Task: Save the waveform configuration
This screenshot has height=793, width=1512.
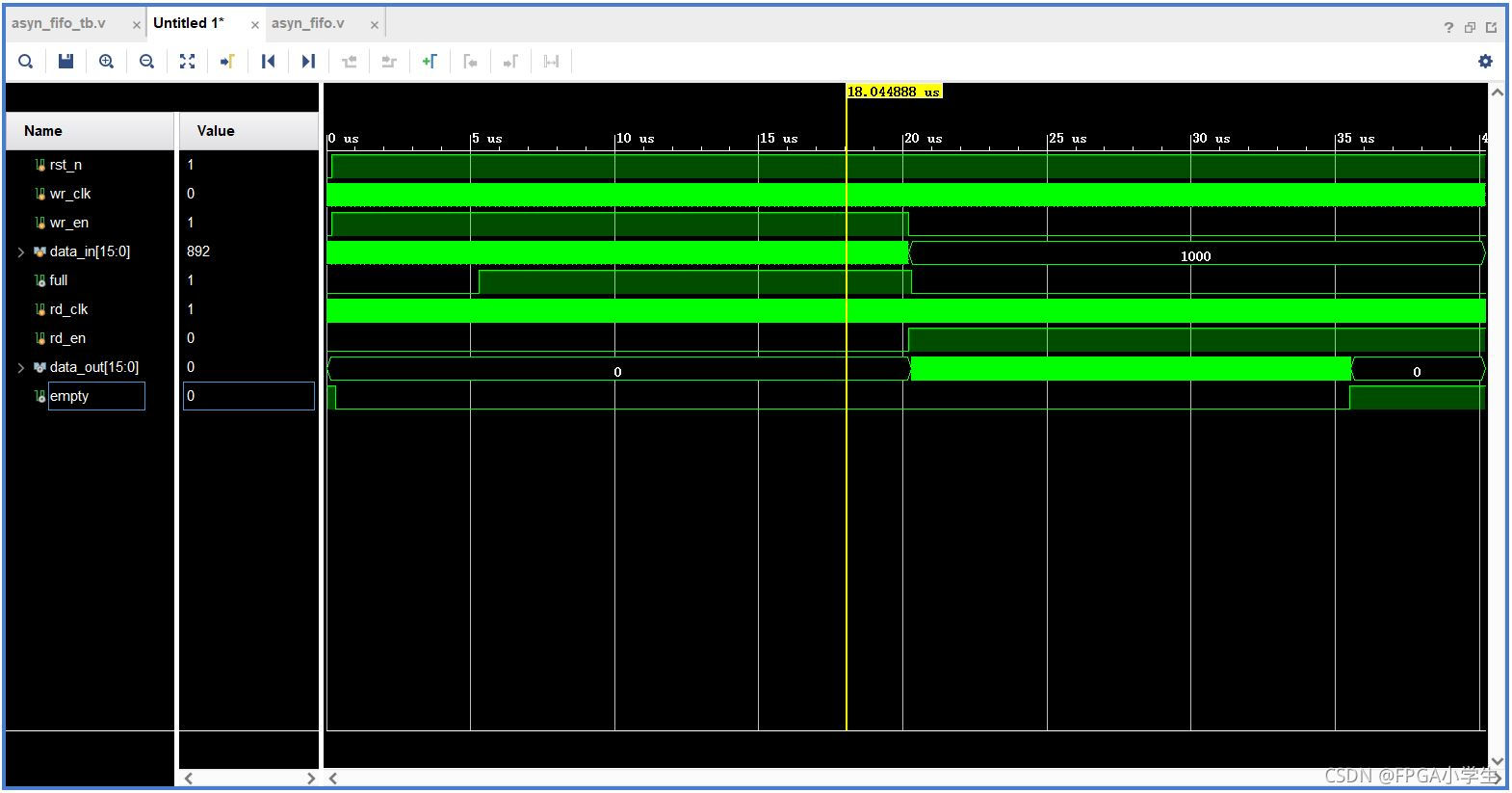Action: pos(65,62)
